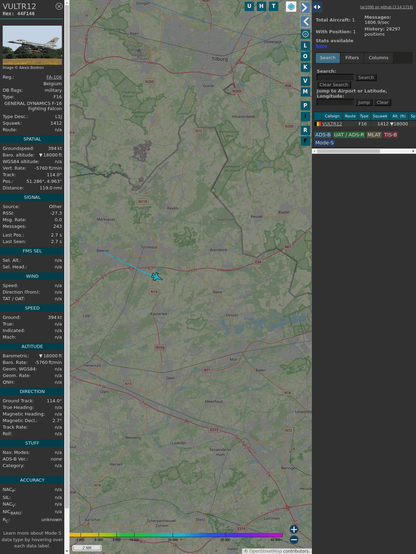
Task: Expand sidebar with right chevron button
Action: 305,7
